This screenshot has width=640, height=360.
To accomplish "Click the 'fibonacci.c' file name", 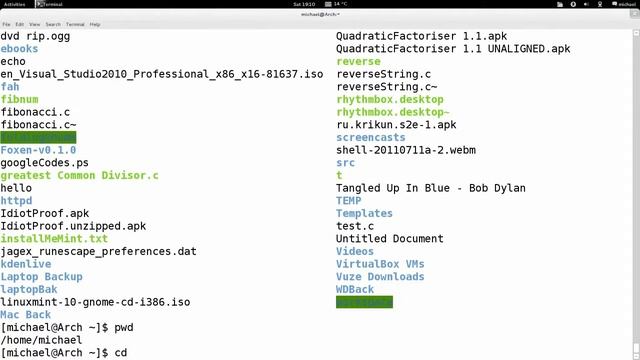I will coord(35,112).
